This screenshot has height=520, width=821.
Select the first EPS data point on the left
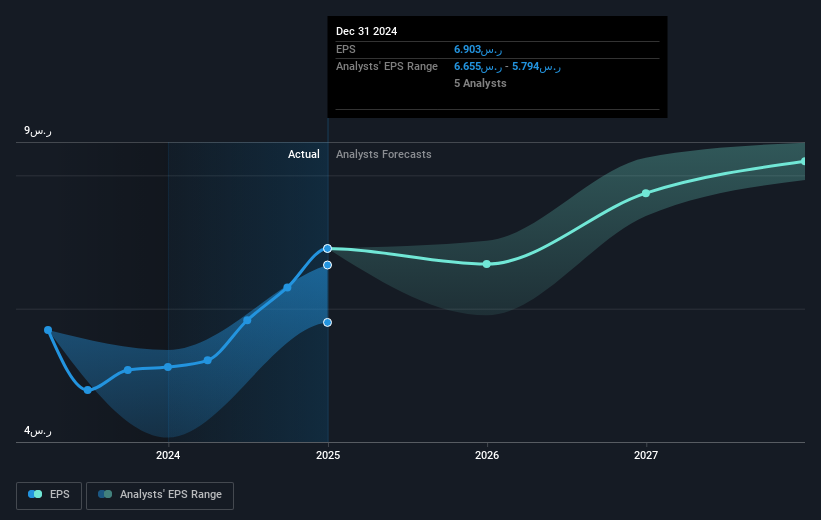pyautogui.click(x=48, y=330)
